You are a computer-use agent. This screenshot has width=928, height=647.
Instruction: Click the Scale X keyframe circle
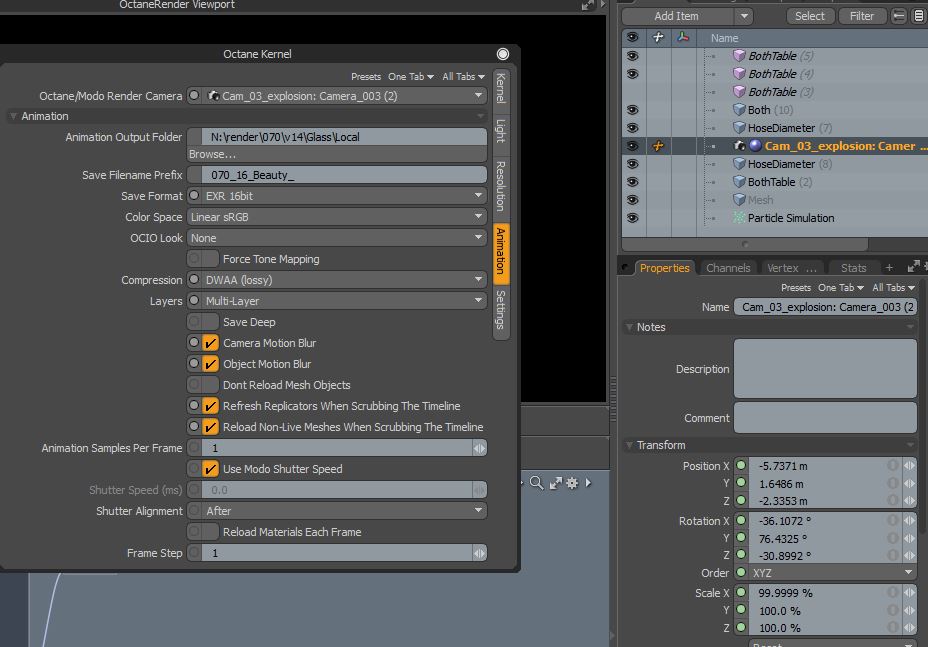click(x=741, y=592)
